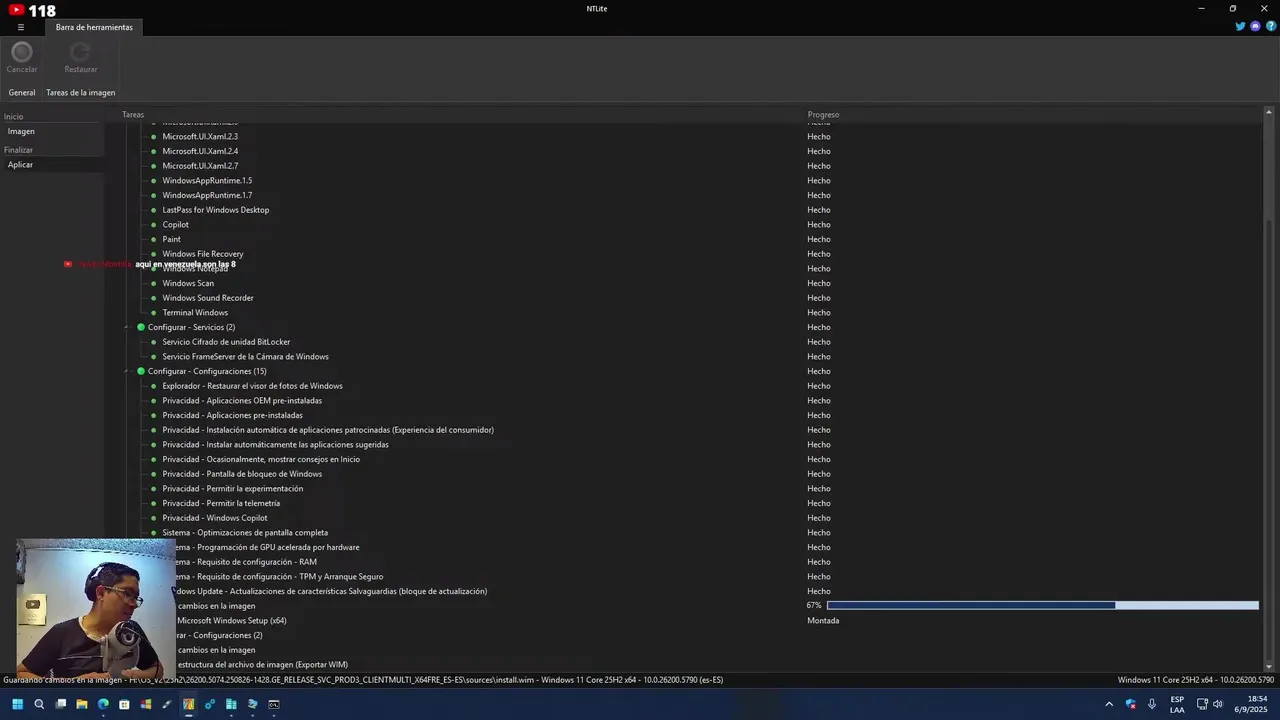The width and height of the screenshot is (1280, 720).
Task: Open the network tray icon
Action: (x=1202, y=704)
